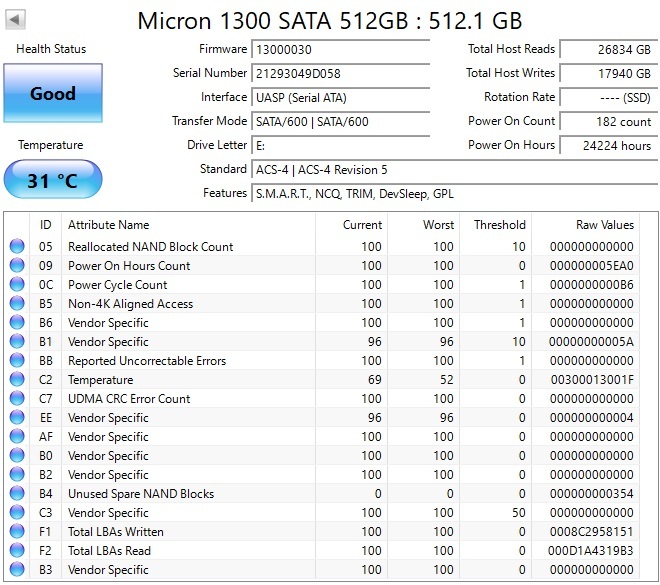Select raw value 00000000005A

[x=591, y=341]
